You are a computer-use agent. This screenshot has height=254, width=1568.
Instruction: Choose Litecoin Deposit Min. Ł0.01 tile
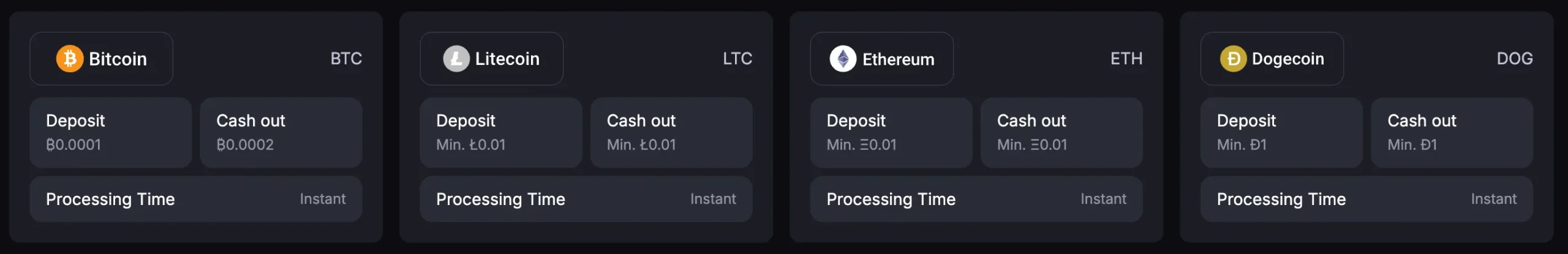point(501,133)
